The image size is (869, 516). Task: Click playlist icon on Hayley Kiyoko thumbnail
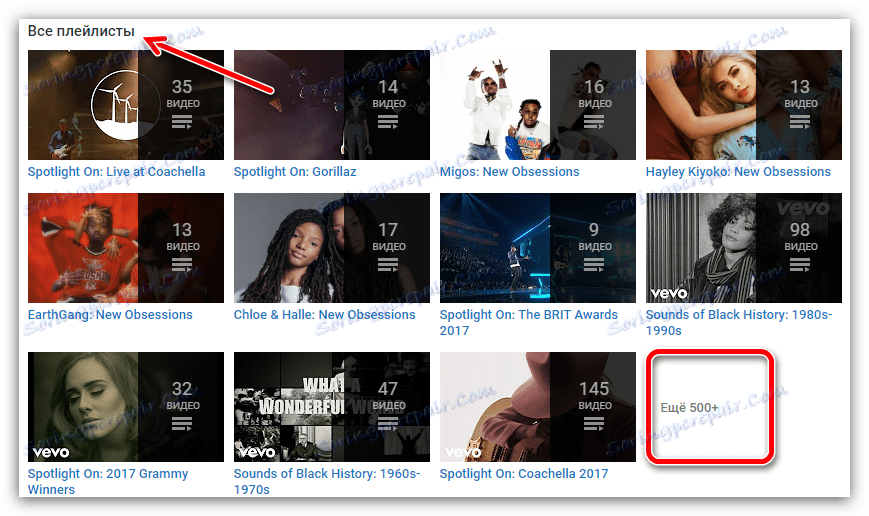point(800,121)
